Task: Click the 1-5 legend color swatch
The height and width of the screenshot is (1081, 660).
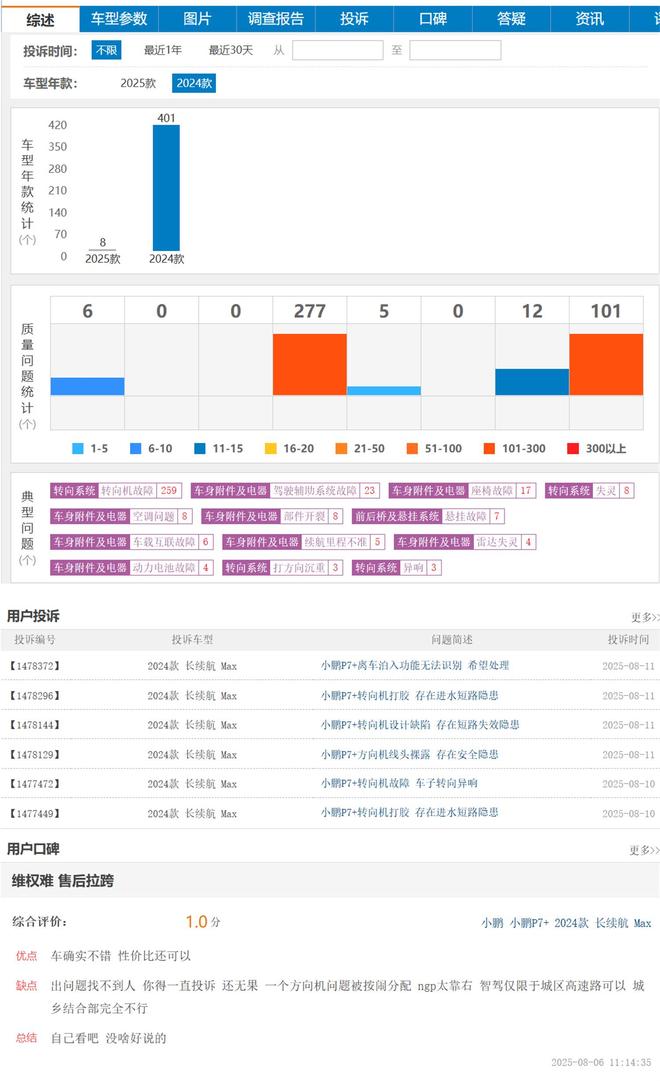Action: [x=78, y=449]
